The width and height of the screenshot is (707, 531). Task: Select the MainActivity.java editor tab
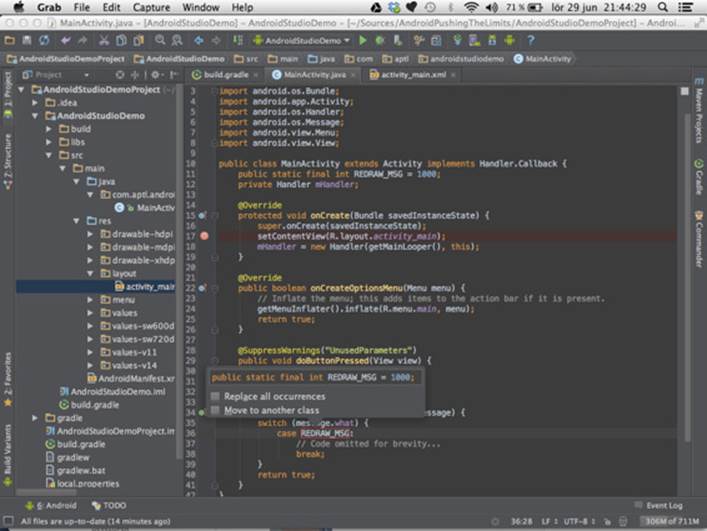(x=314, y=75)
